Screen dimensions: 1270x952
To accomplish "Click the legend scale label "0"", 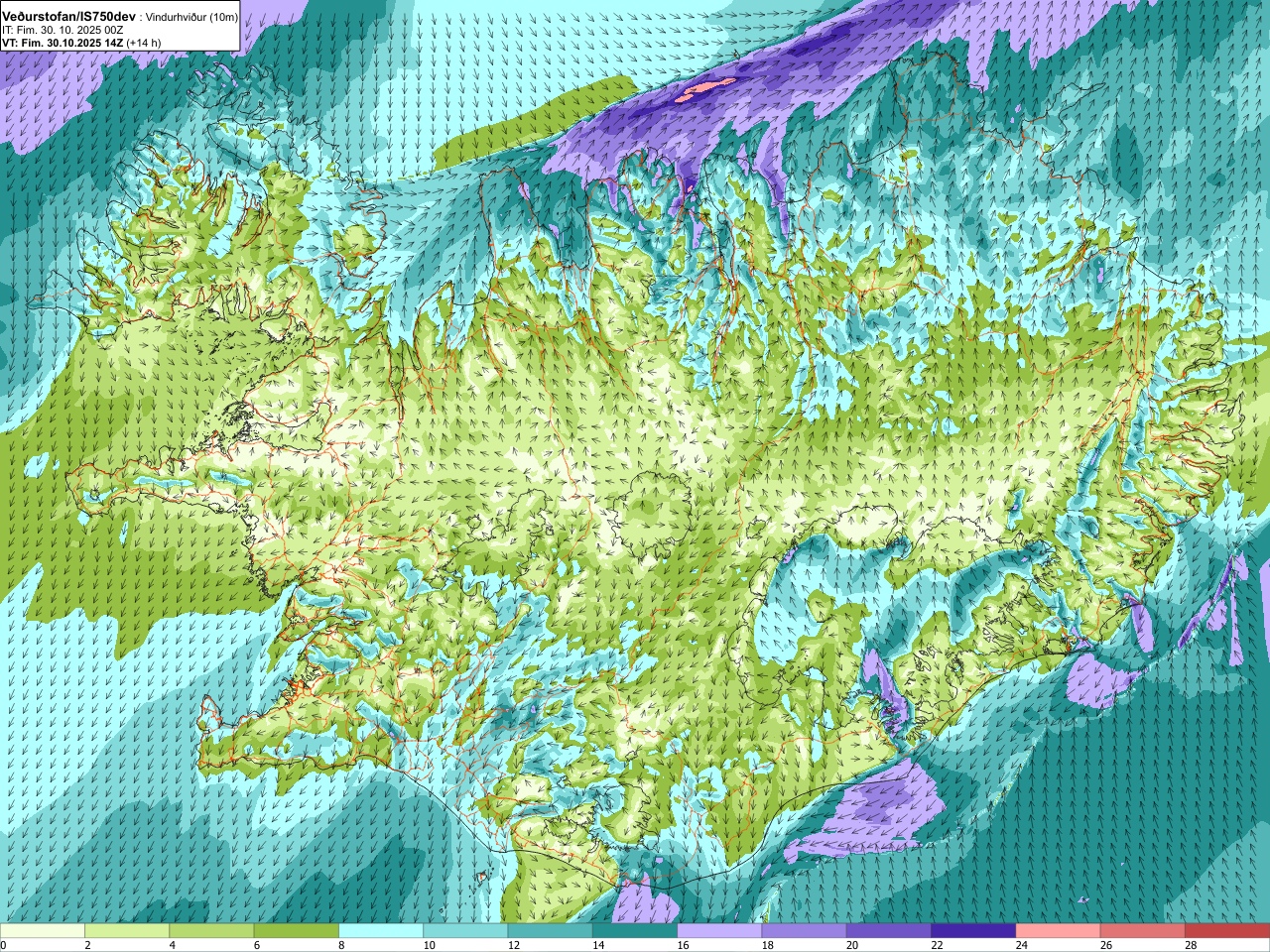I will pyautogui.click(x=3, y=945).
